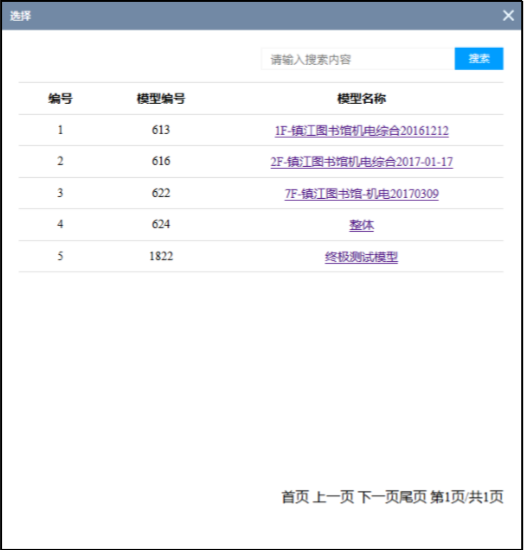Click the 模型编号 column header
This screenshot has width=525, height=550.
coord(161,99)
